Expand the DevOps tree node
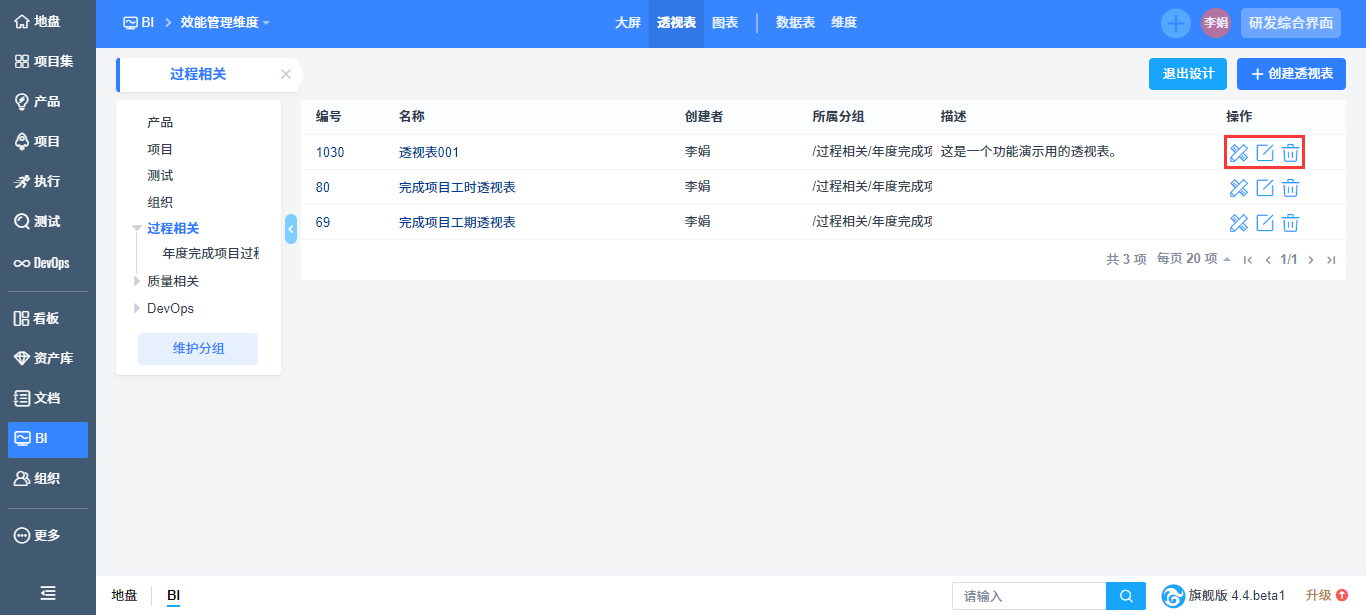Image resolution: width=1366 pixels, height=615 pixels. [x=137, y=308]
